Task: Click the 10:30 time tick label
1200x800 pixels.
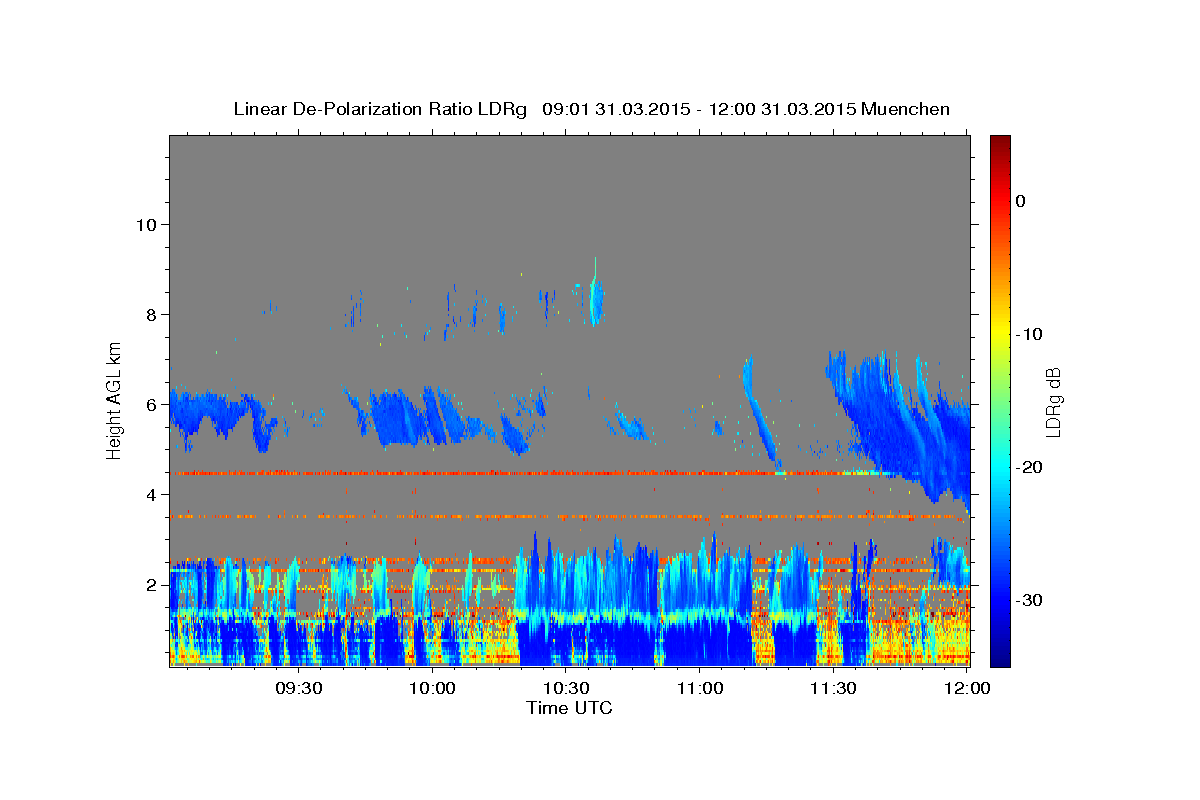Action: pos(566,689)
